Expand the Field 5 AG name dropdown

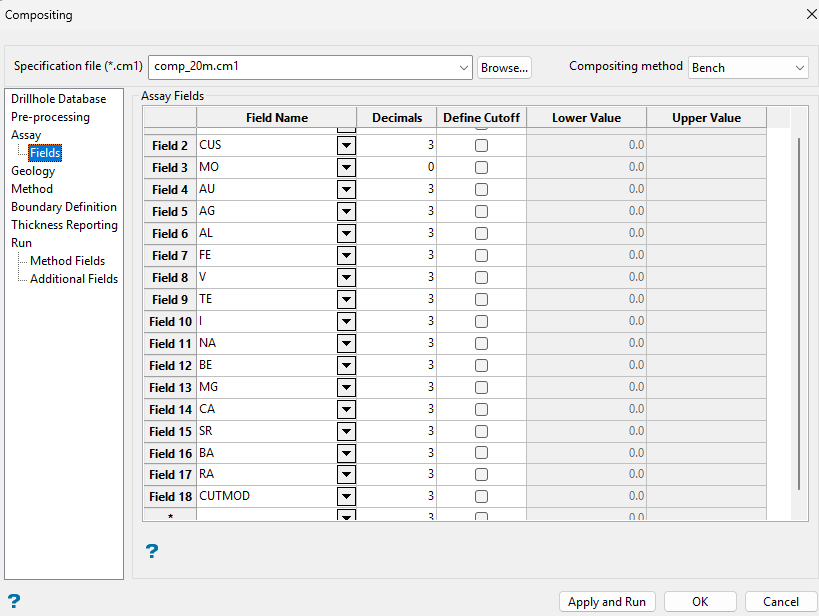pos(346,212)
